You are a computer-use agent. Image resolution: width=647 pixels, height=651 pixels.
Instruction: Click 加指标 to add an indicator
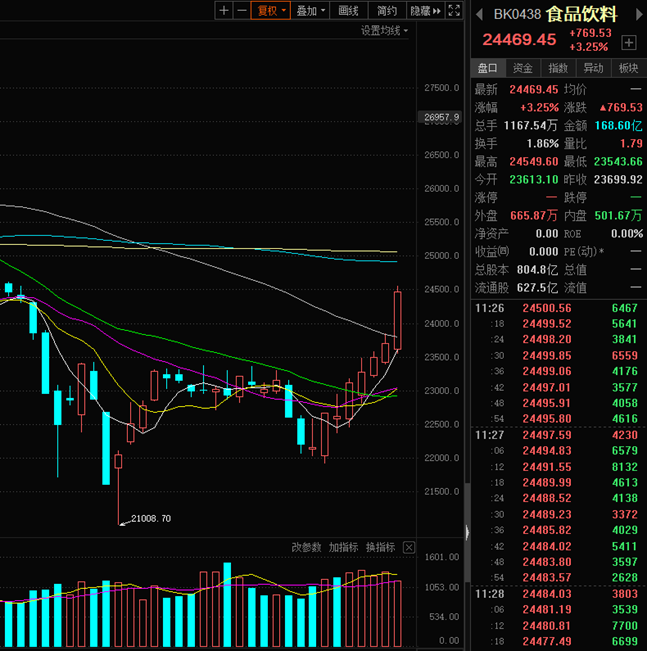pos(343,547)
